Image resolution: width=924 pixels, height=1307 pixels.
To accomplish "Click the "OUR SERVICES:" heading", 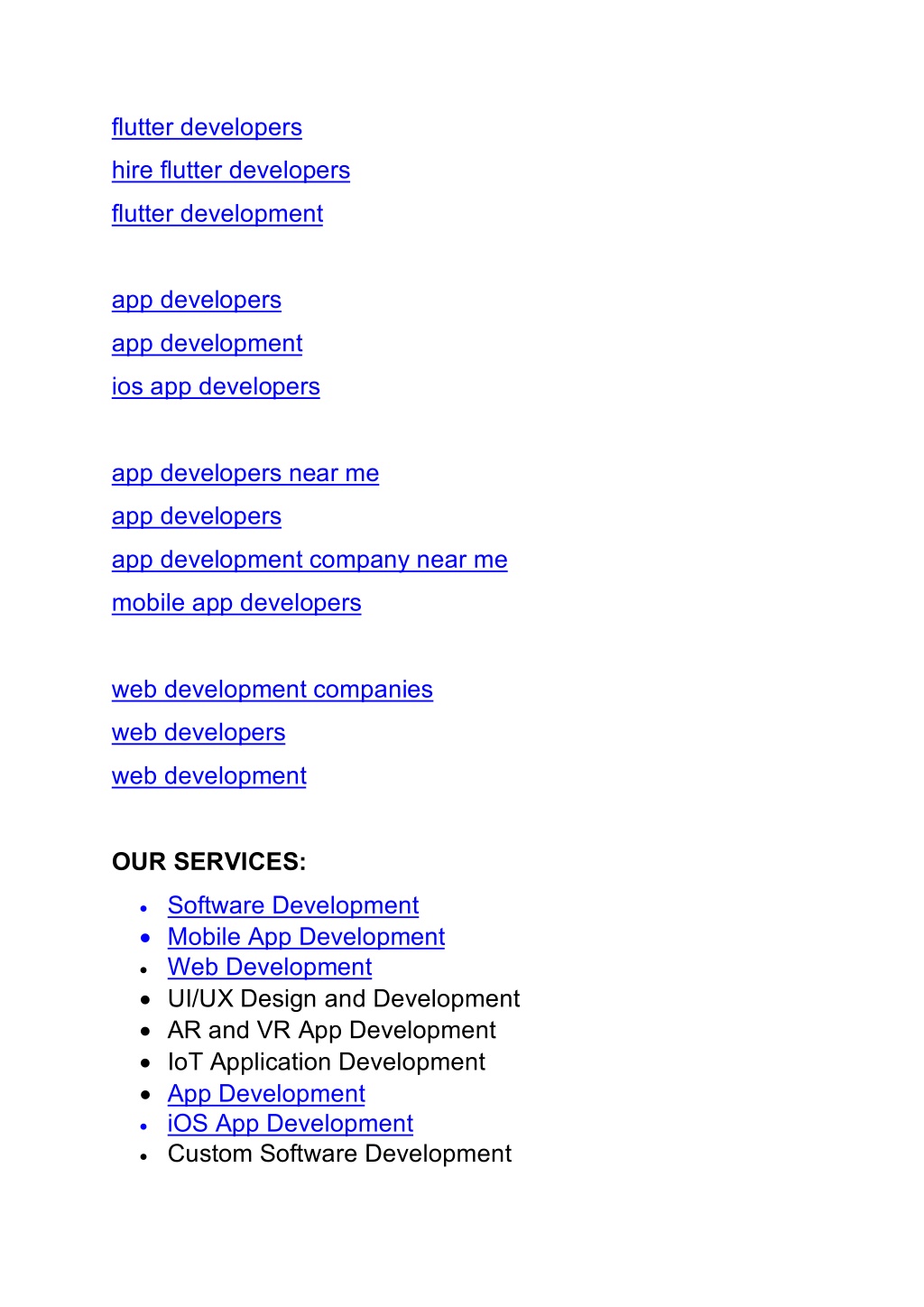I will tap(209, 862).
